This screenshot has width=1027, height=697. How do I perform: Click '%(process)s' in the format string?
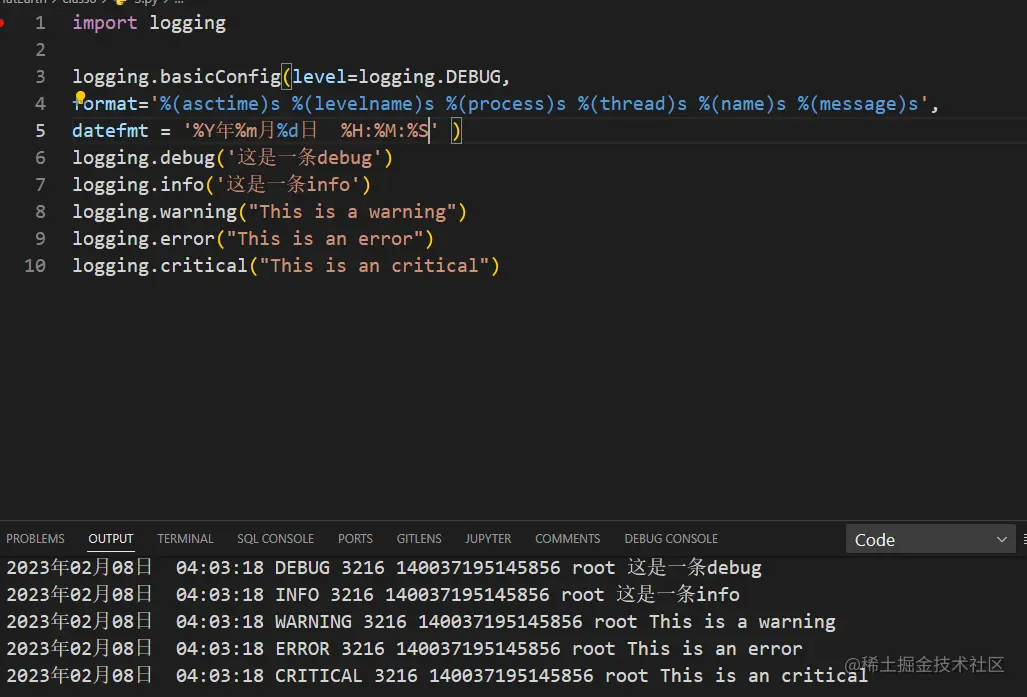coord(506,104)
